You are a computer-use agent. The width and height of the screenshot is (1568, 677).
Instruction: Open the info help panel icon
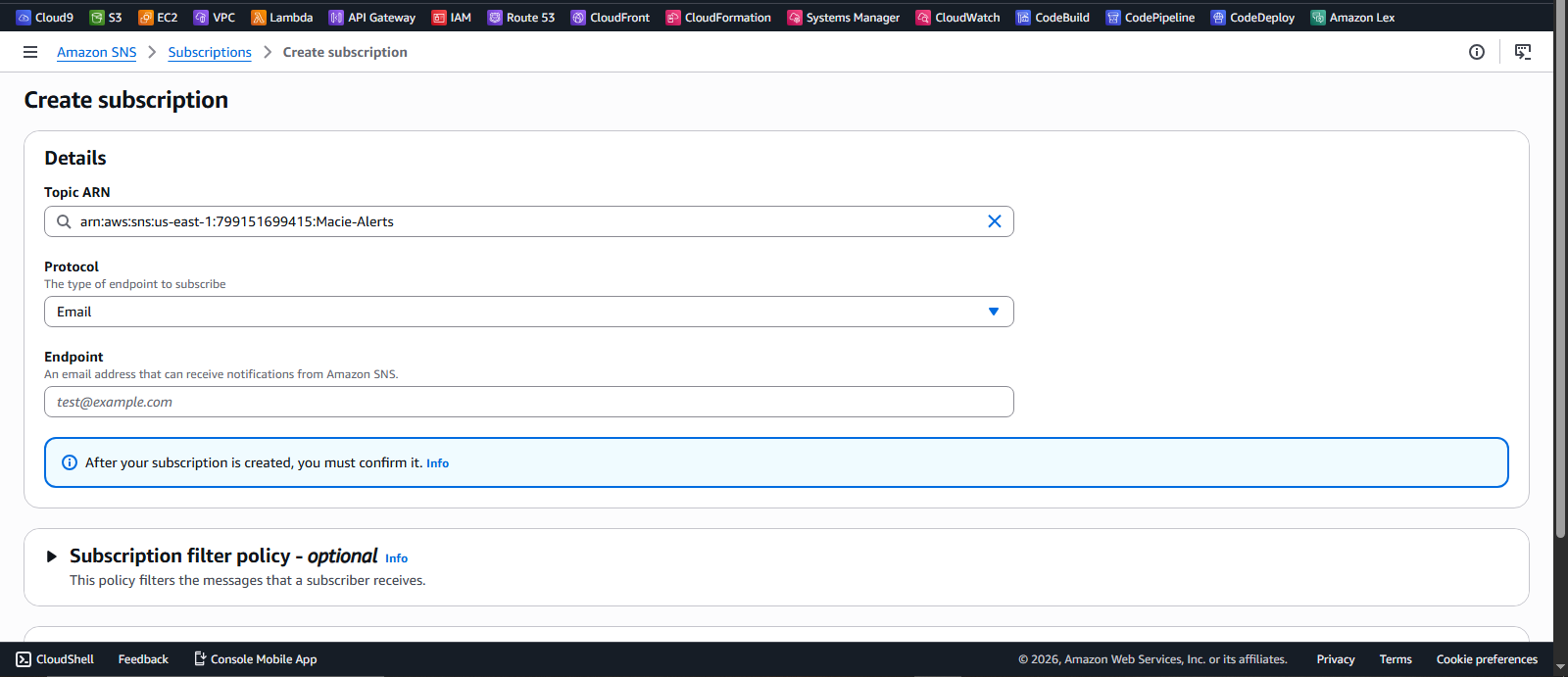point(1477,52)
